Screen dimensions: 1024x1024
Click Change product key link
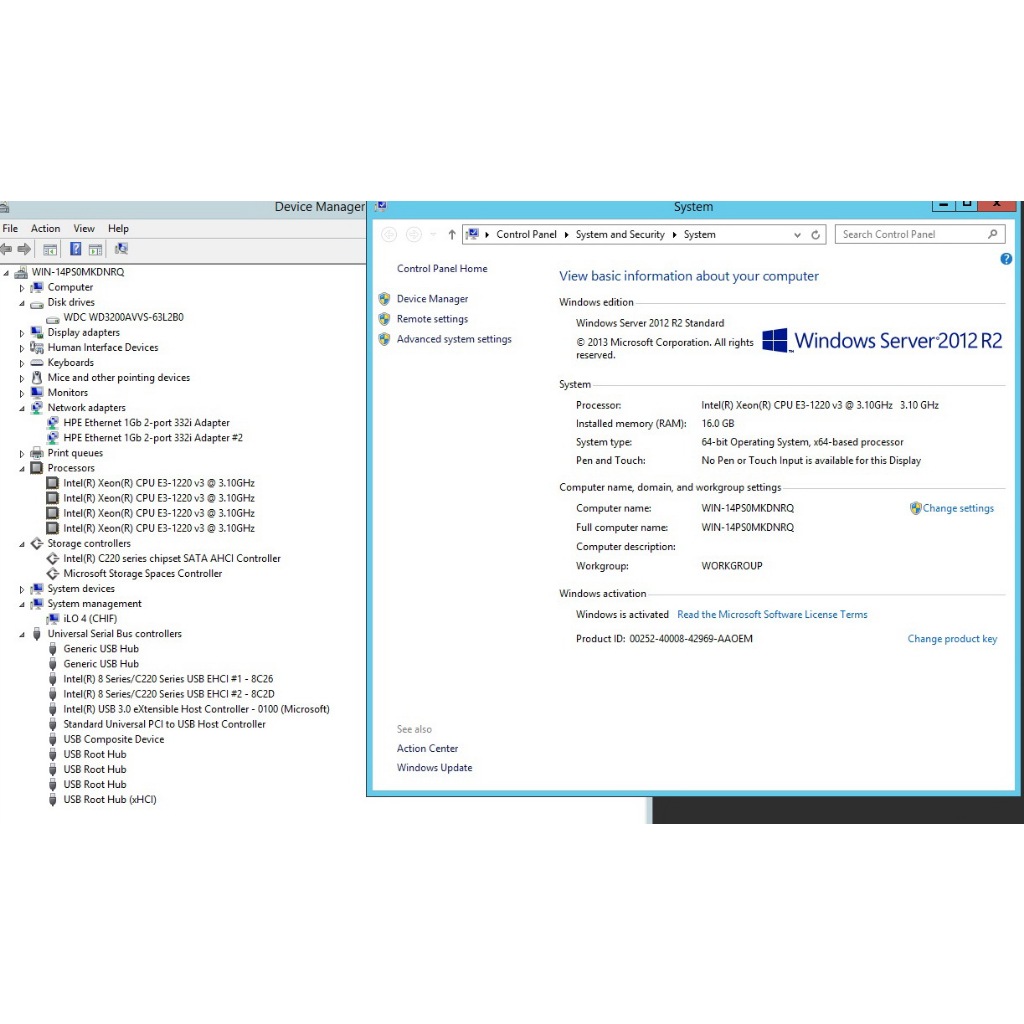pos(952,639)
